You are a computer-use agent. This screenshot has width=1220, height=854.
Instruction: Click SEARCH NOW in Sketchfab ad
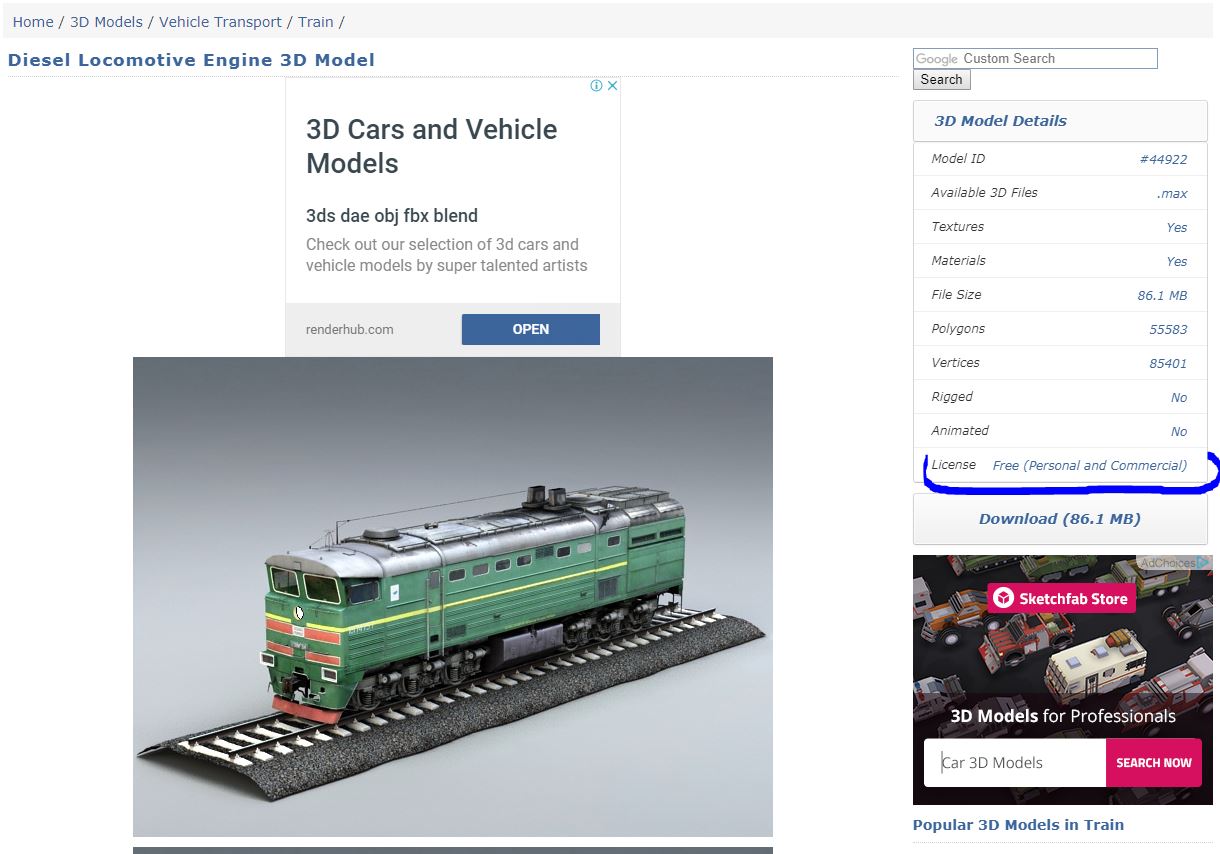1154,763
